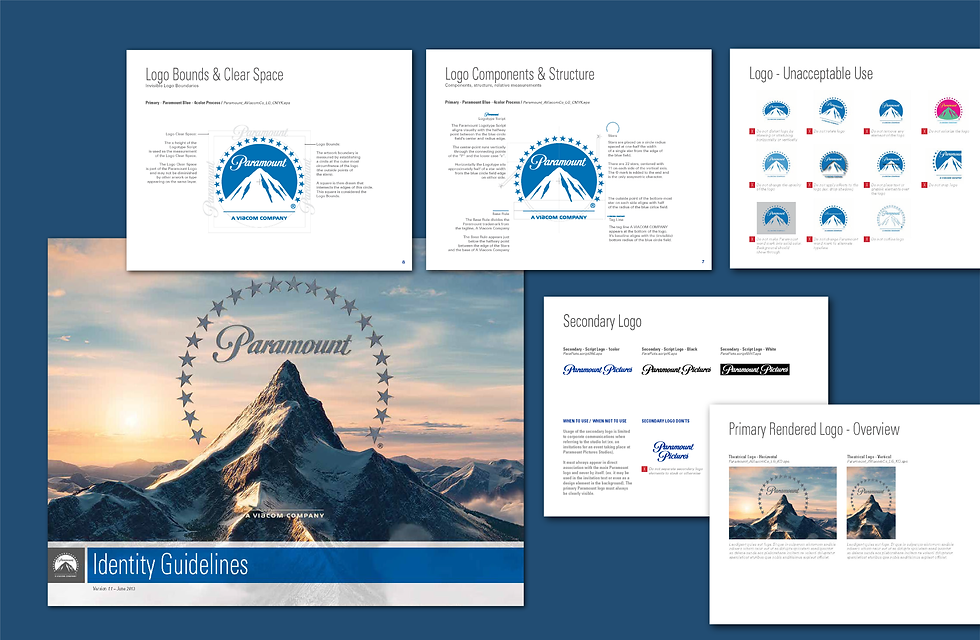Click 'Do not rotate logo' caption
Screen dimensions: 980x640
[829, 131]
